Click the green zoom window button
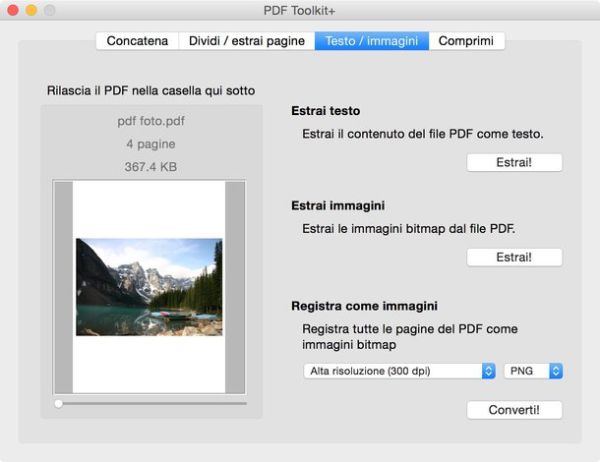The height and width of the screenshot is (462, 600). [x=49, y=10]
